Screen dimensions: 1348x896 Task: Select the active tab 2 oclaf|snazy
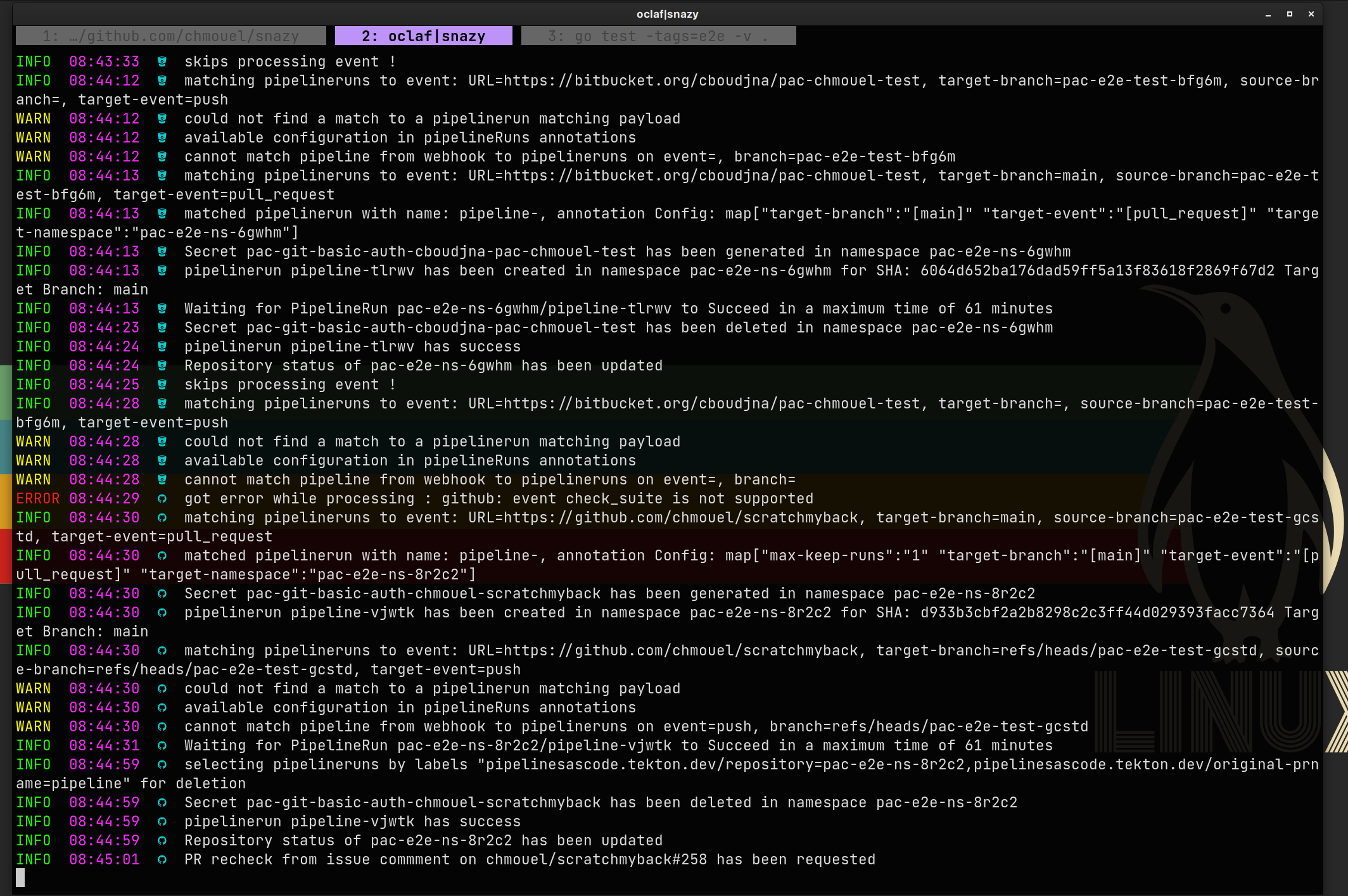(x=423, y=36)
